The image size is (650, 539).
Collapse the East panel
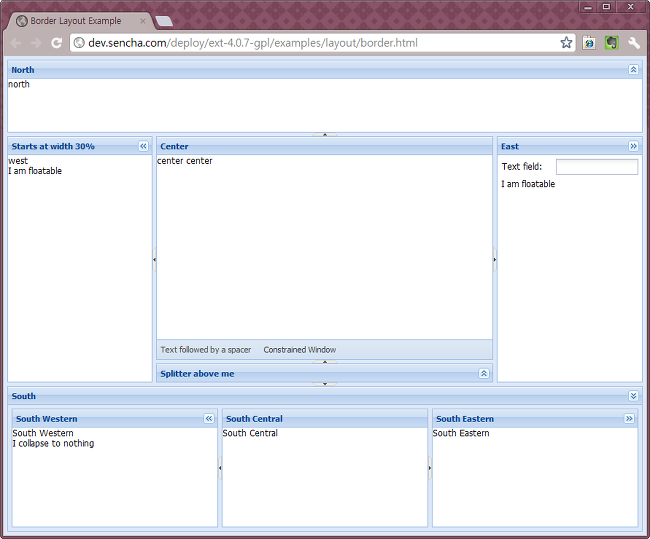(x=633, y=146)
